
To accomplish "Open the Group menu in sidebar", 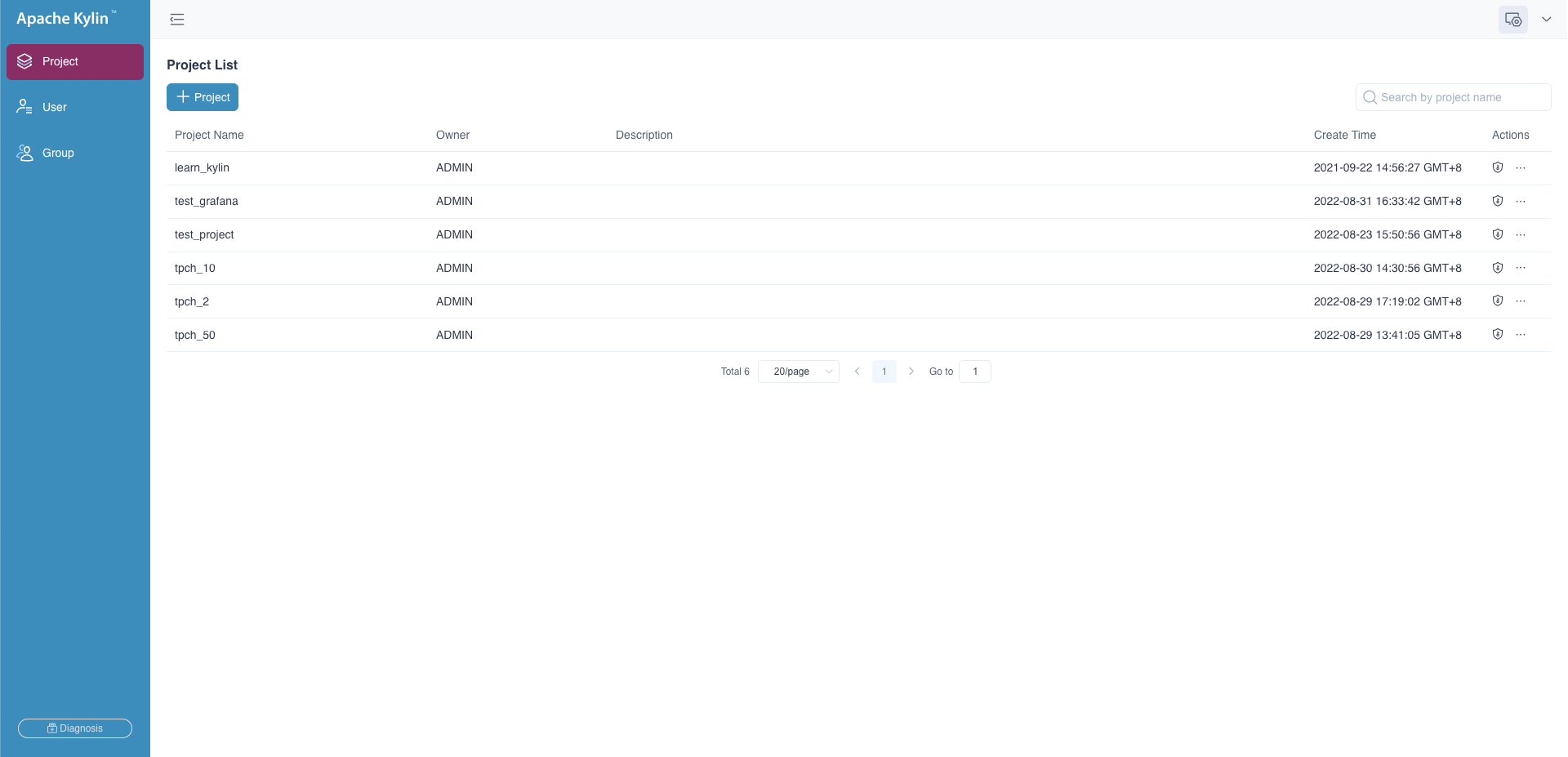I will click(x=58, y=153).
